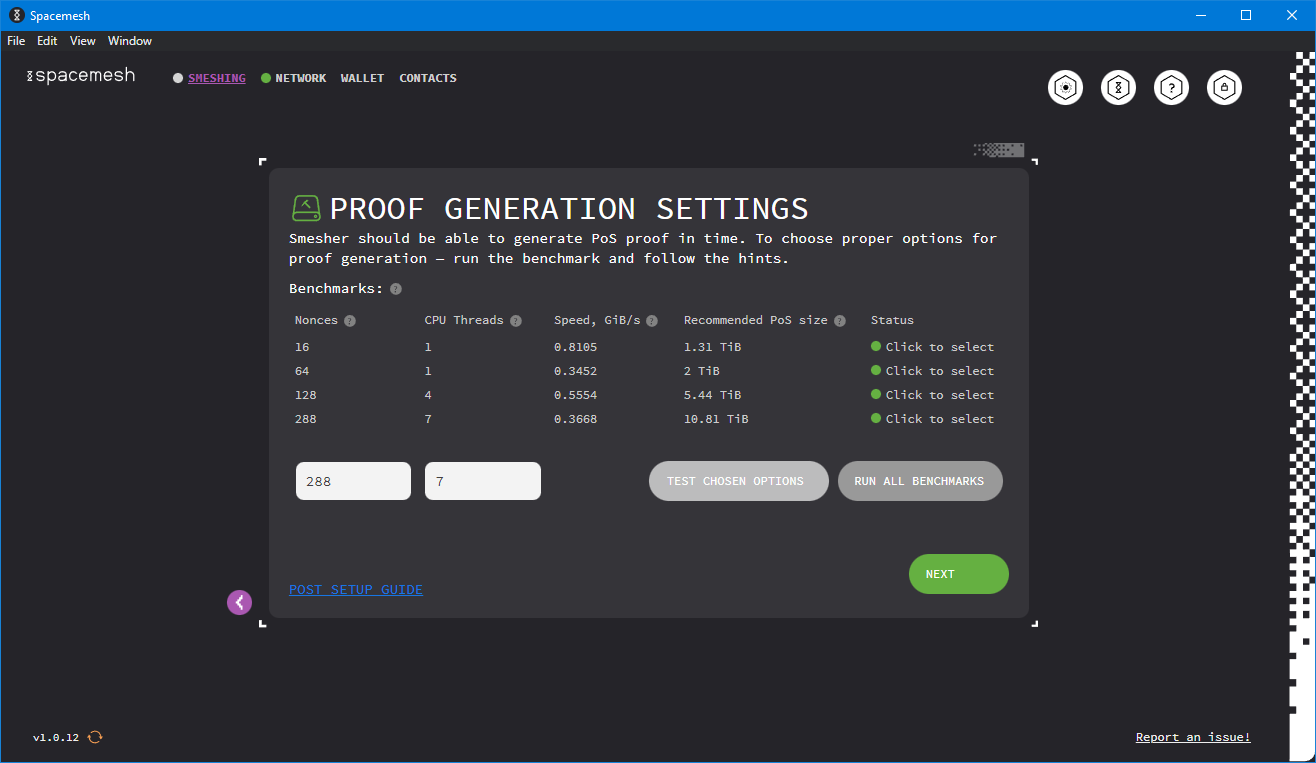Click the 0.3452 speed value
Viewport: 1316px width, 763px height.
pyautogui.click(x=576, y=371)
